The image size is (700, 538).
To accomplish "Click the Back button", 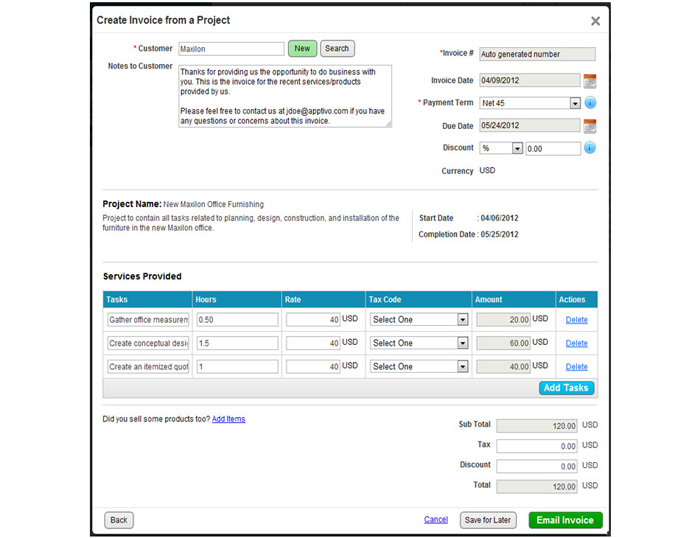I will [119, 520].
